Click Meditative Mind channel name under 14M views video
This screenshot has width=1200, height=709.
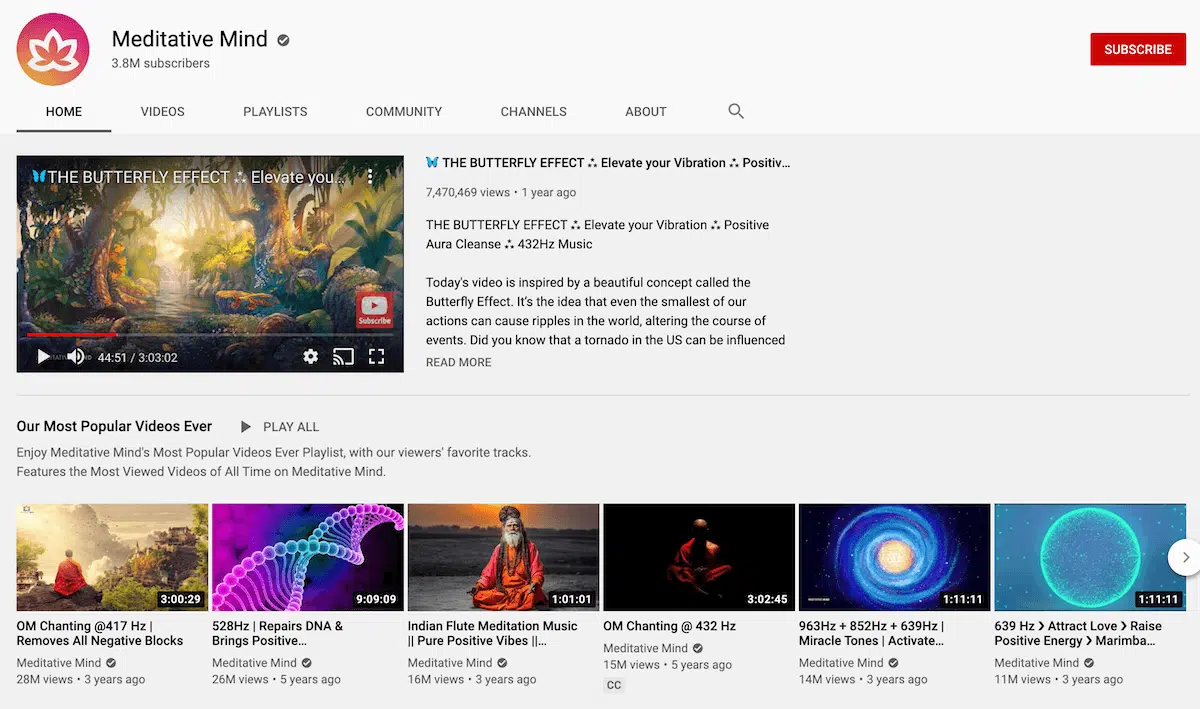click(x=841, y=662)
